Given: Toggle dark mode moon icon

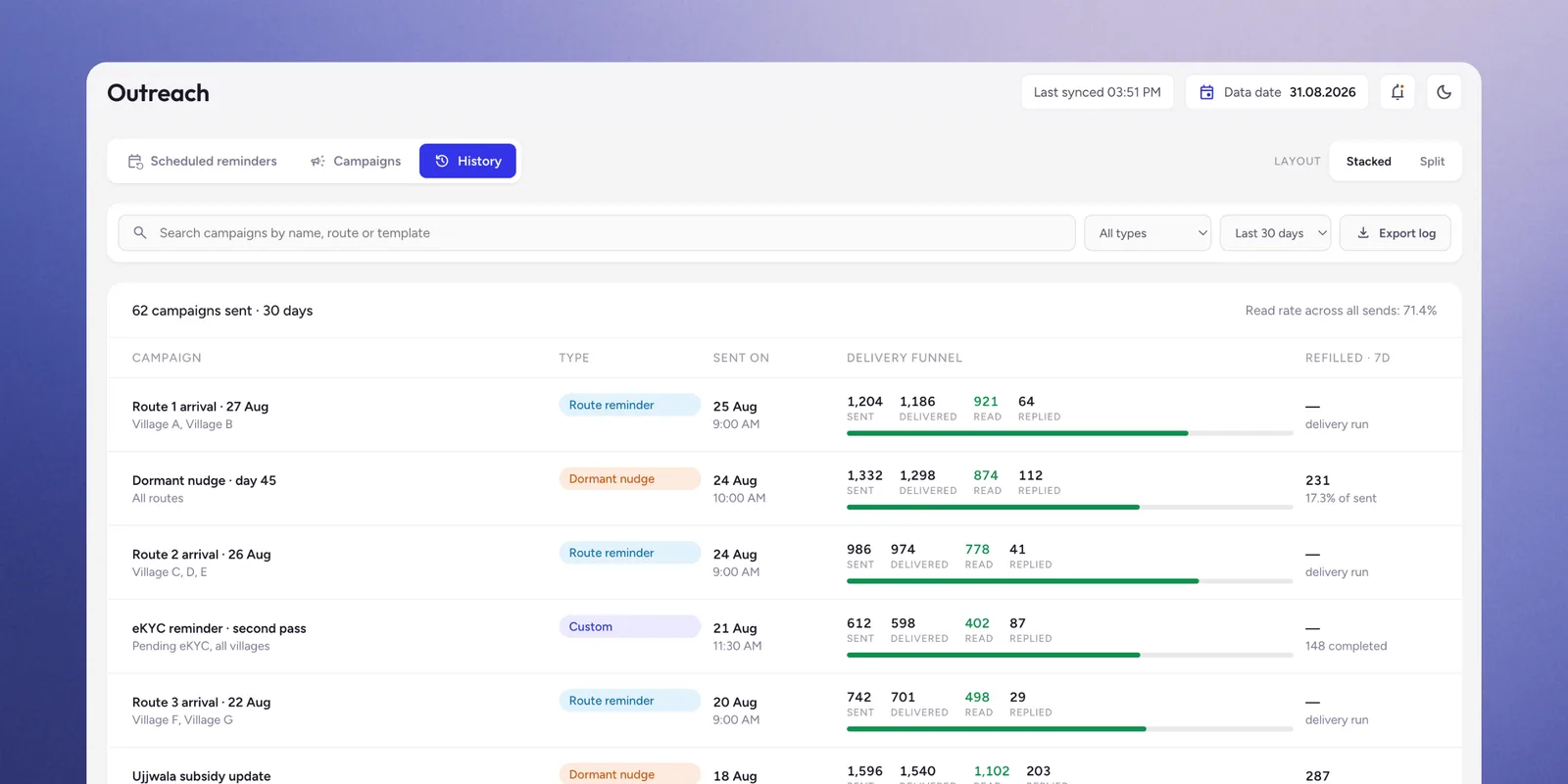Looking at the screenshot, I should point(1444,92).
